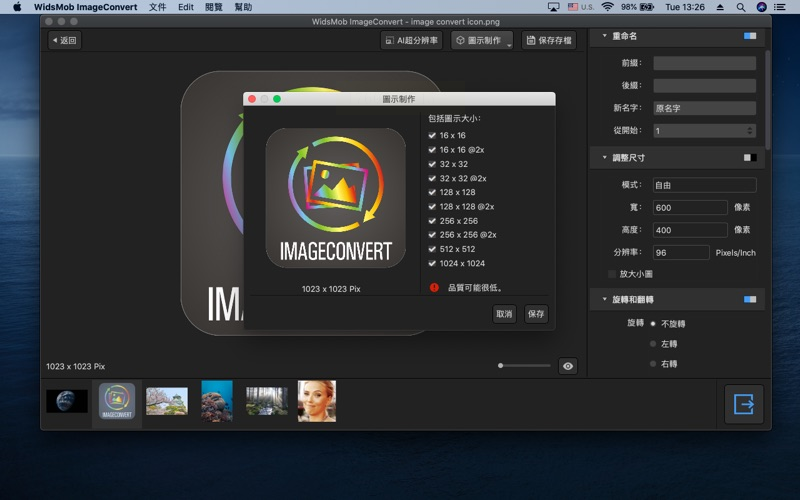Open the 圖示制作 icon maker tool
This screenshot has width=800, height=500.
click(481, 41)
